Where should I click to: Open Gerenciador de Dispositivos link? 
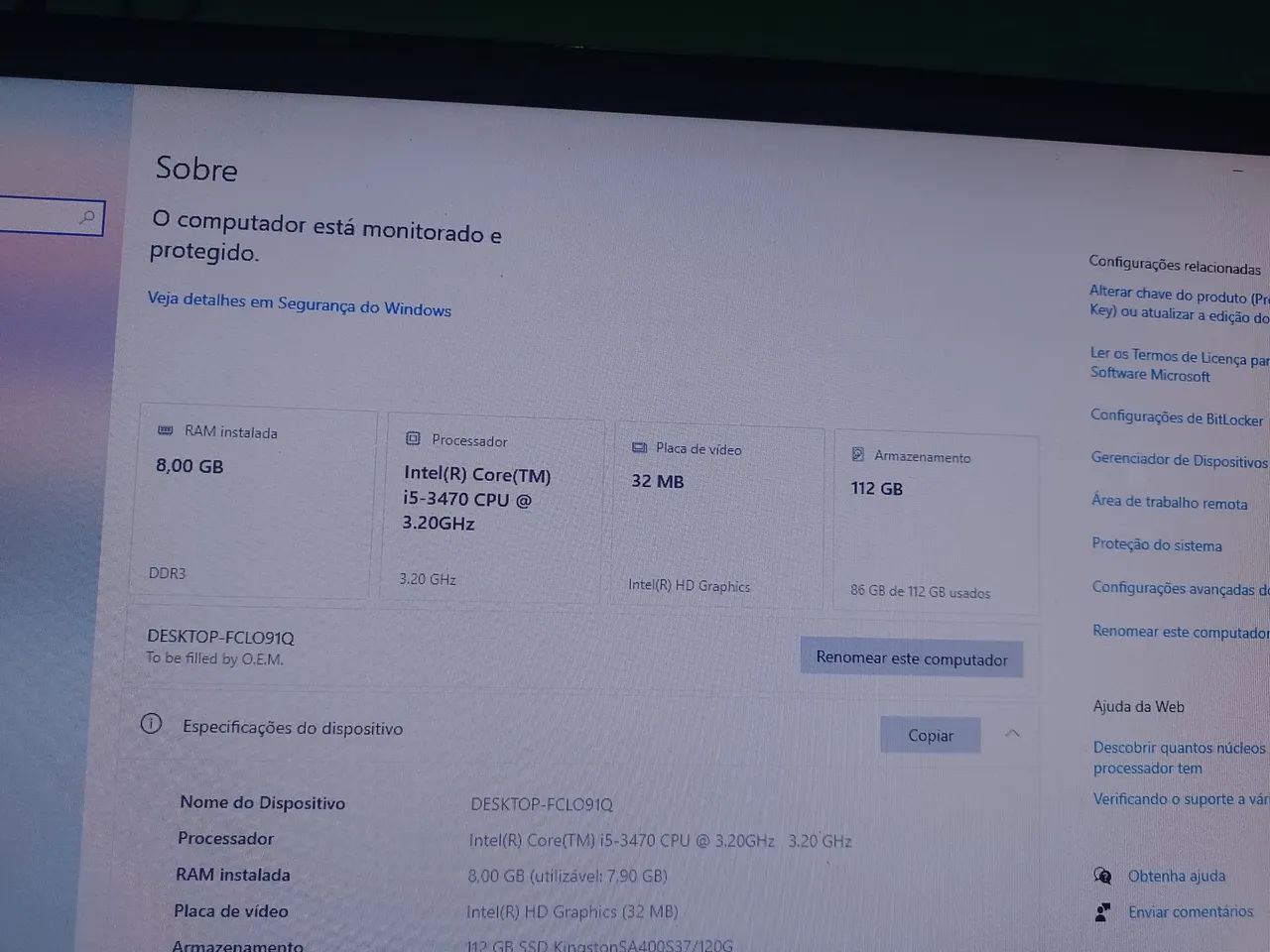pyautogui.click(x=1179, y=460)
